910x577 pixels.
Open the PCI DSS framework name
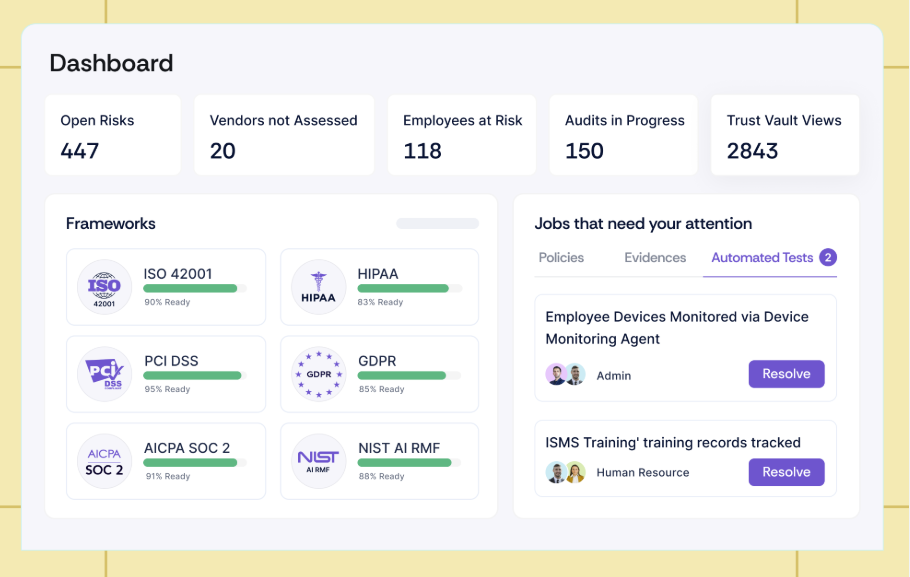tap(171, 361)
